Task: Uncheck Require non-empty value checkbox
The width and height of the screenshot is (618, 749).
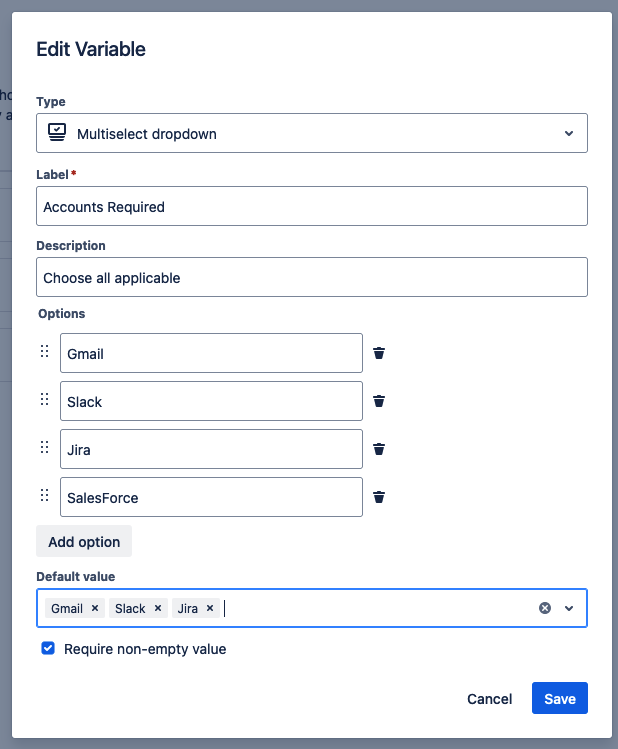Action: click(x=48, y=649)
